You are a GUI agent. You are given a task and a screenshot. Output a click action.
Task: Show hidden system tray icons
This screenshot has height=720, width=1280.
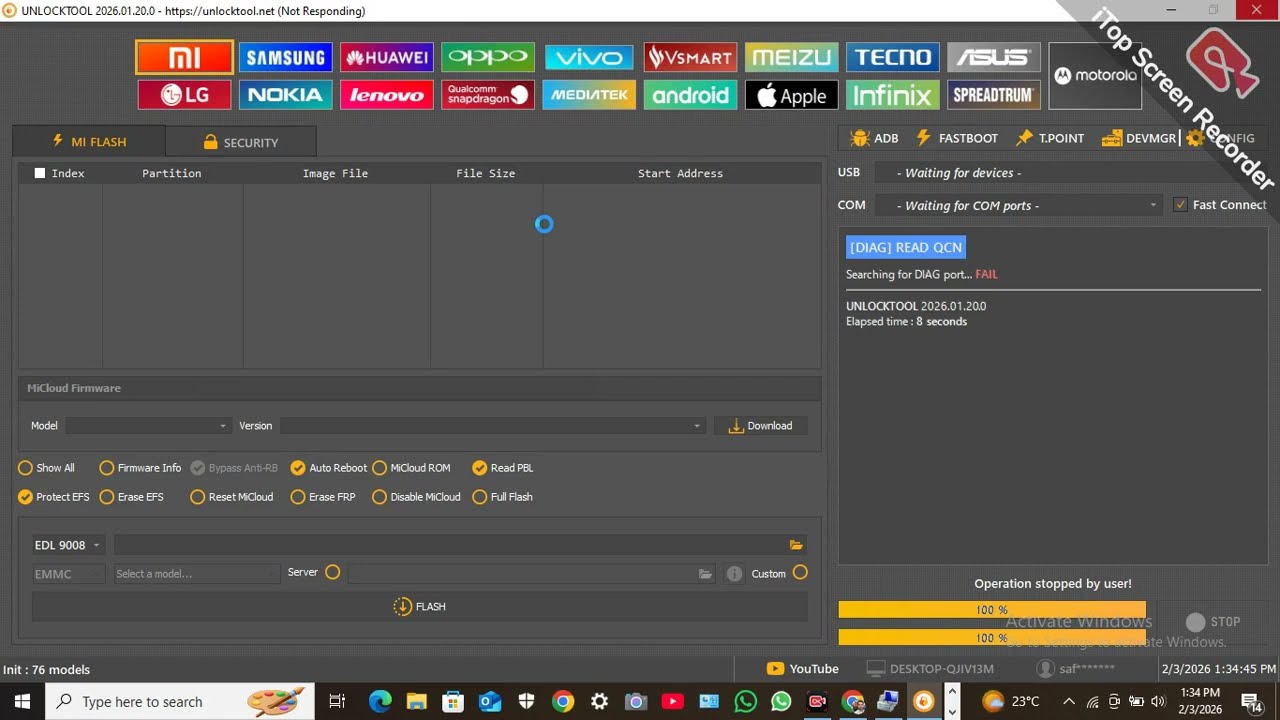[x=1068, y=701]
